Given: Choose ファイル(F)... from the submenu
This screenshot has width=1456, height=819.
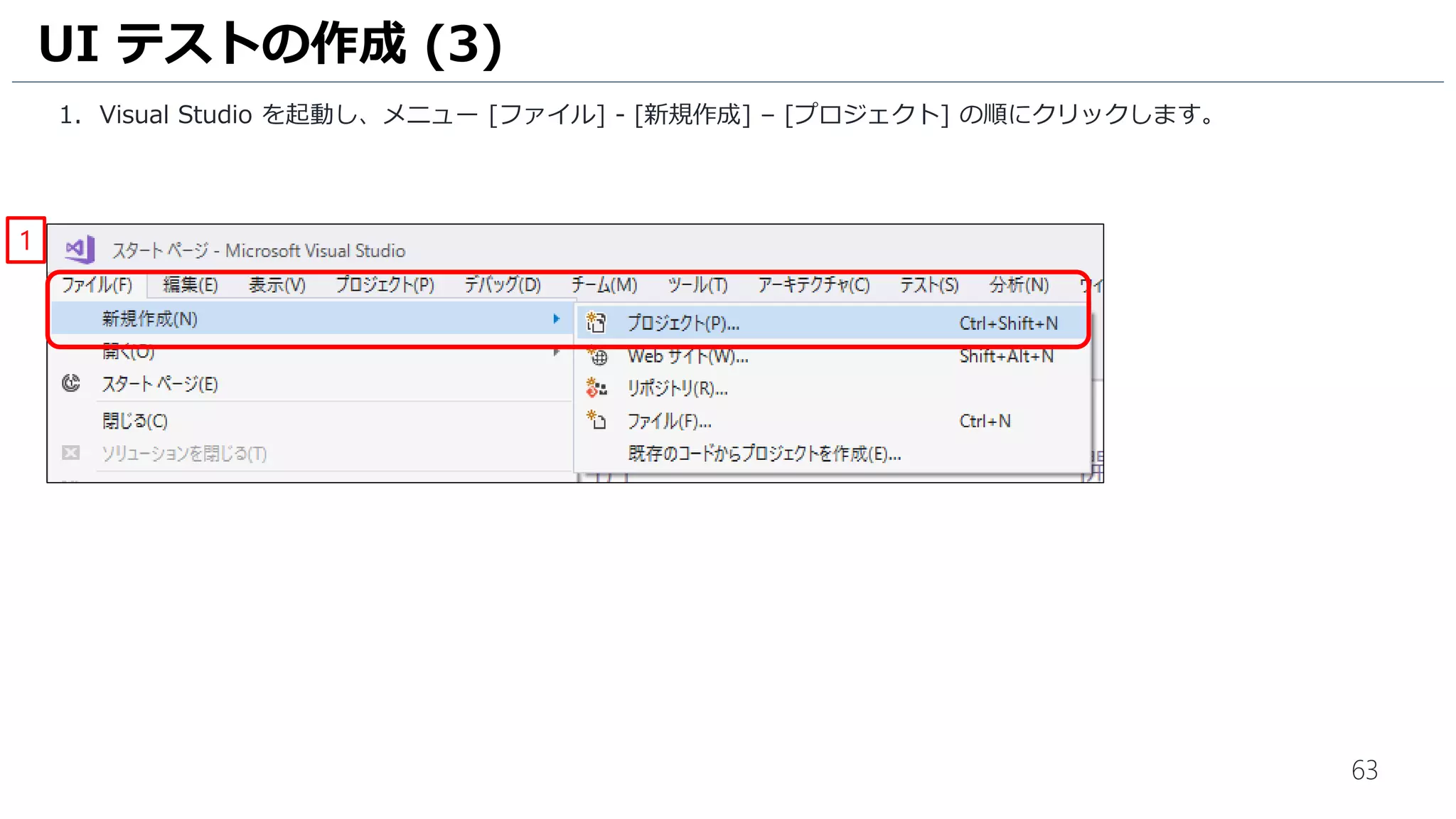Looking at the screenshot, I should point(833,421).
